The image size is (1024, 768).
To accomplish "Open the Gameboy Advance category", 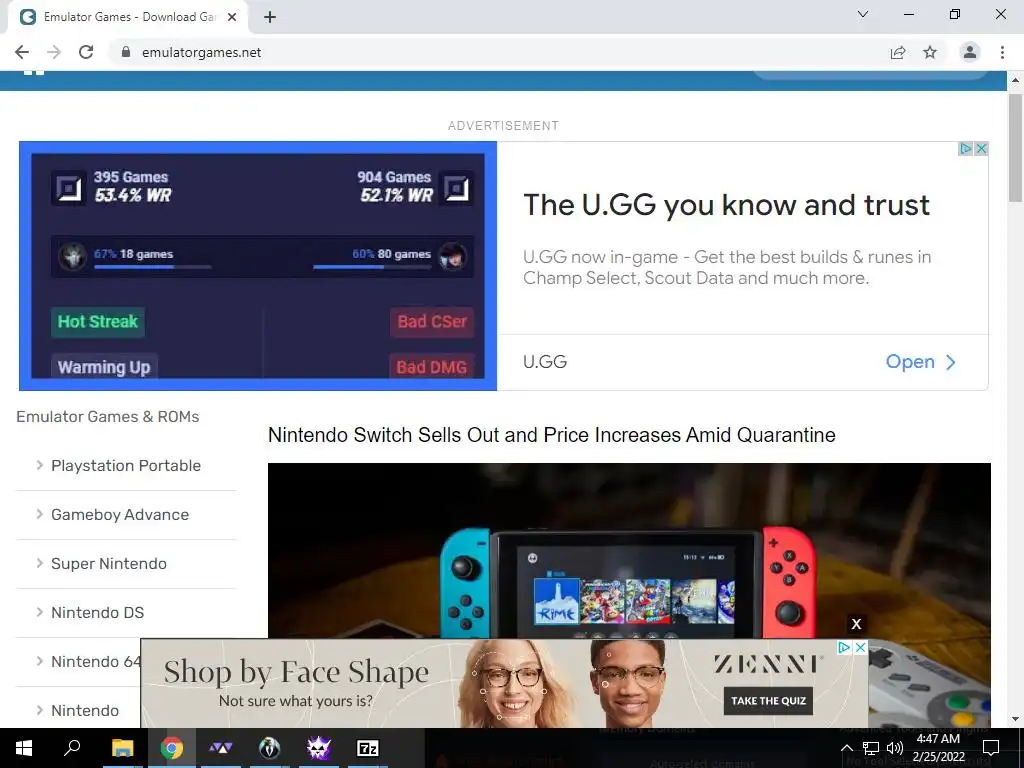I will 120,515.
